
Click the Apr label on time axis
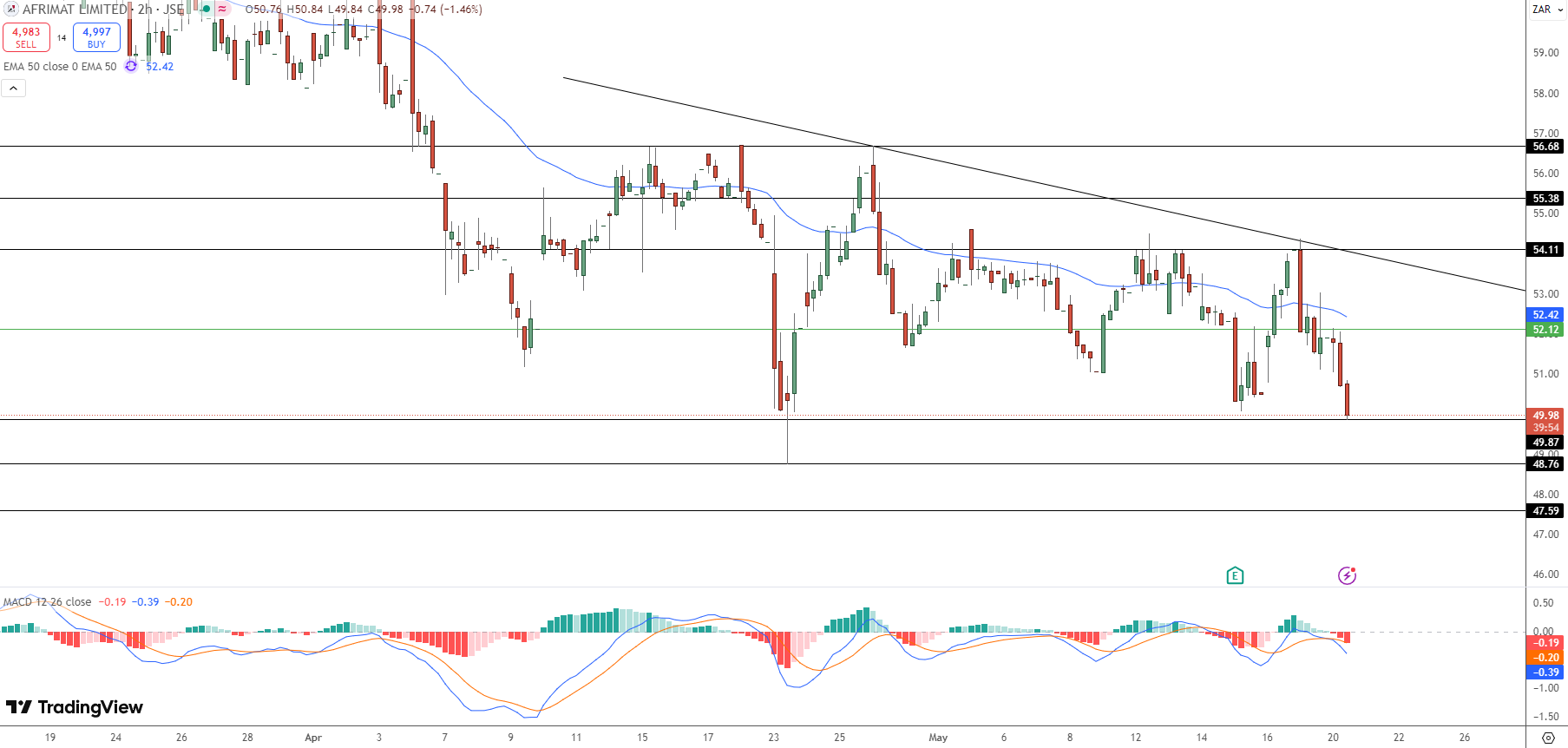click(x=313, y=738)
